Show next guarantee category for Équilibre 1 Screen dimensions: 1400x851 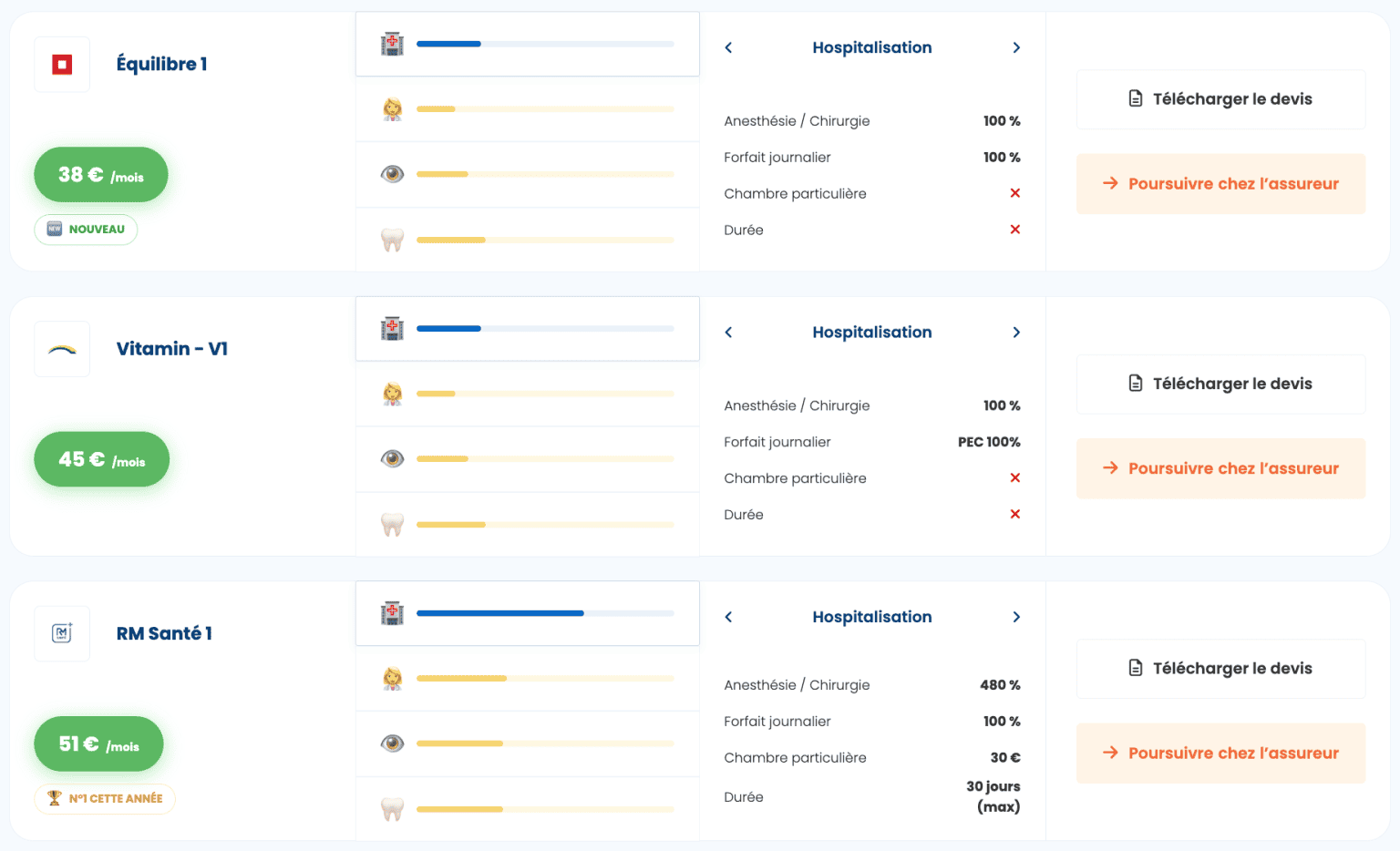point(1016,47)
